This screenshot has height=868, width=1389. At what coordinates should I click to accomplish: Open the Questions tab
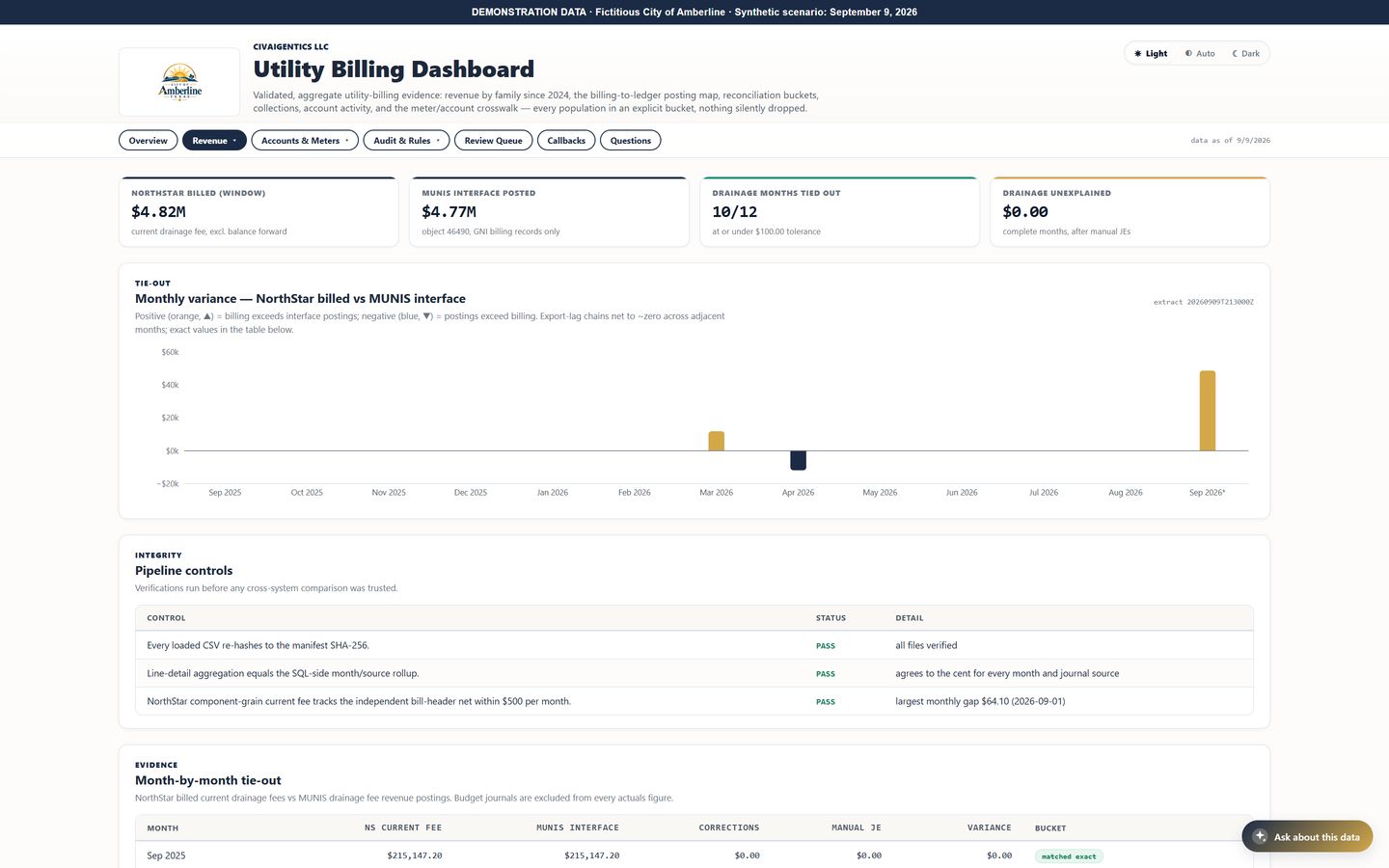click(630, 140)
